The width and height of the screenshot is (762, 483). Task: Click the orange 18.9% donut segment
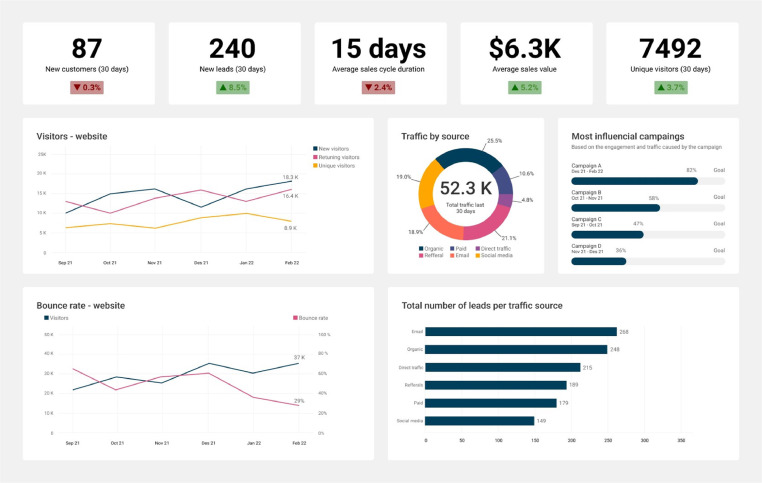coord(441,224)
